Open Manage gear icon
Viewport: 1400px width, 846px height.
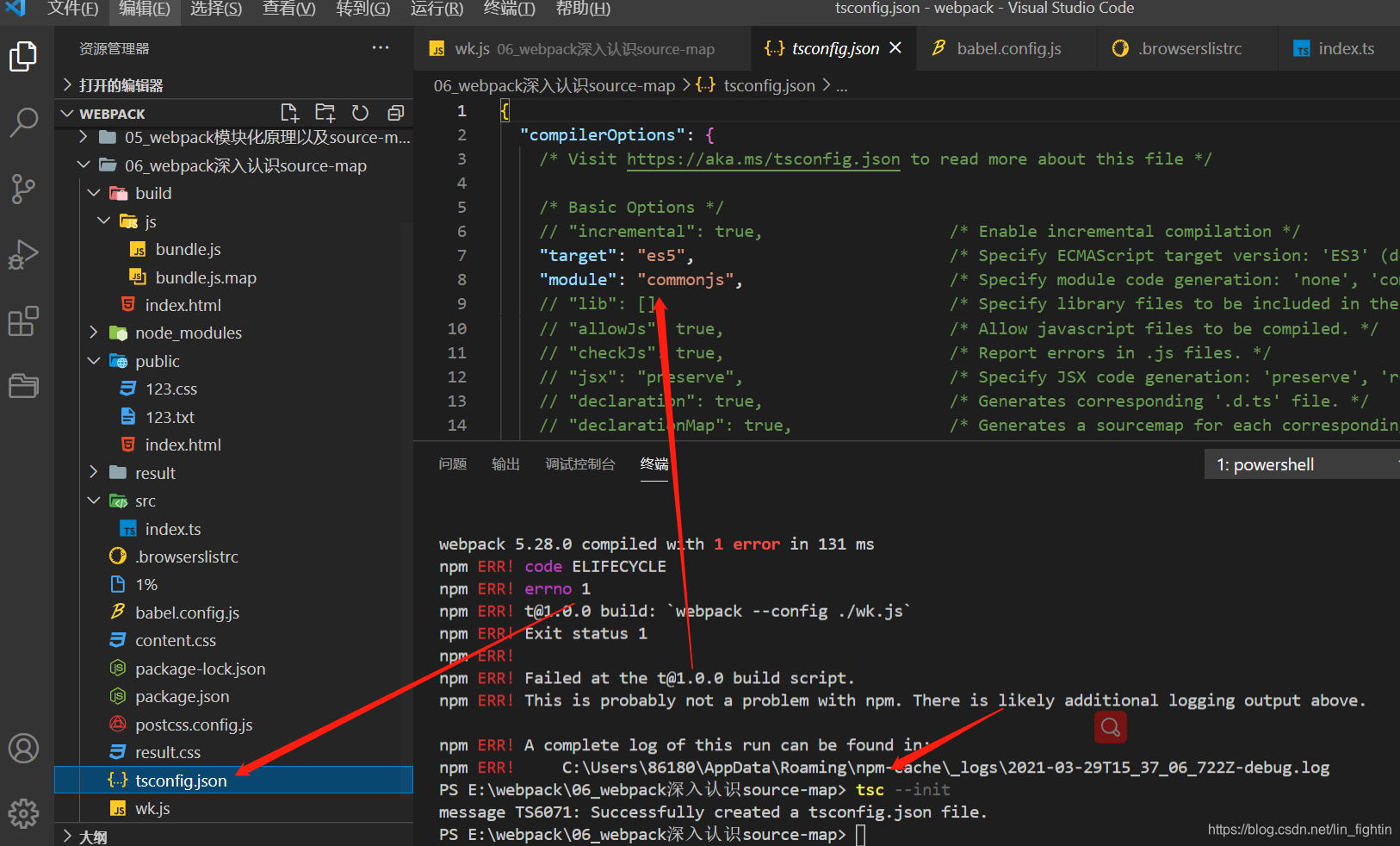click(x=23, y=812)
